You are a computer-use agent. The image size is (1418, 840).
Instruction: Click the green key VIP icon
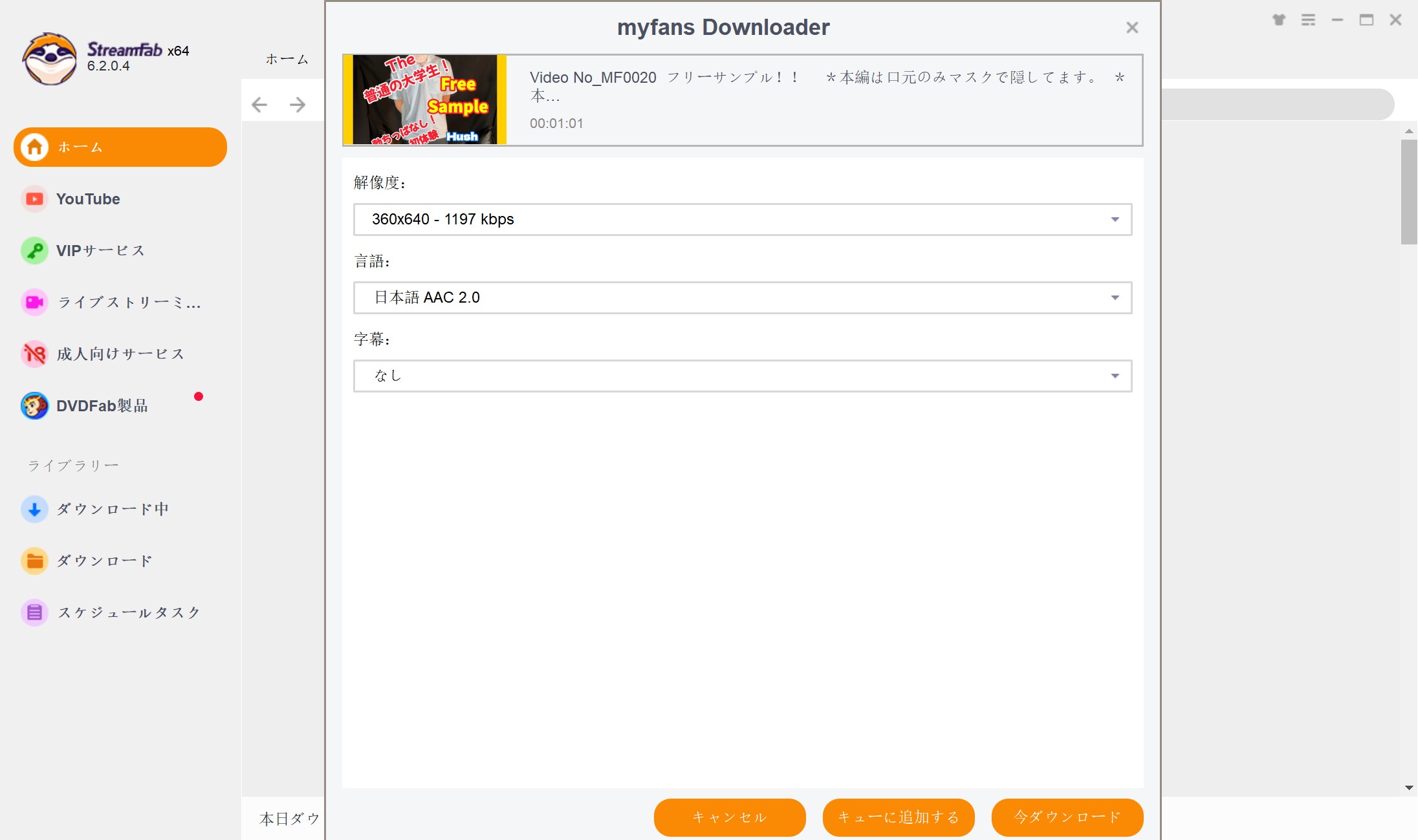click(x=34, y=250)
